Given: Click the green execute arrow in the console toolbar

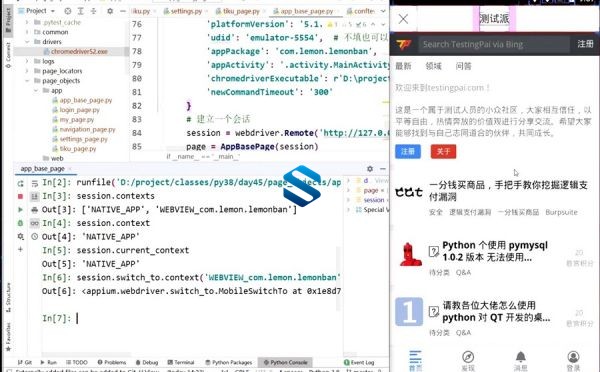Looking at the screenshot, I should (x=20, y=210).
